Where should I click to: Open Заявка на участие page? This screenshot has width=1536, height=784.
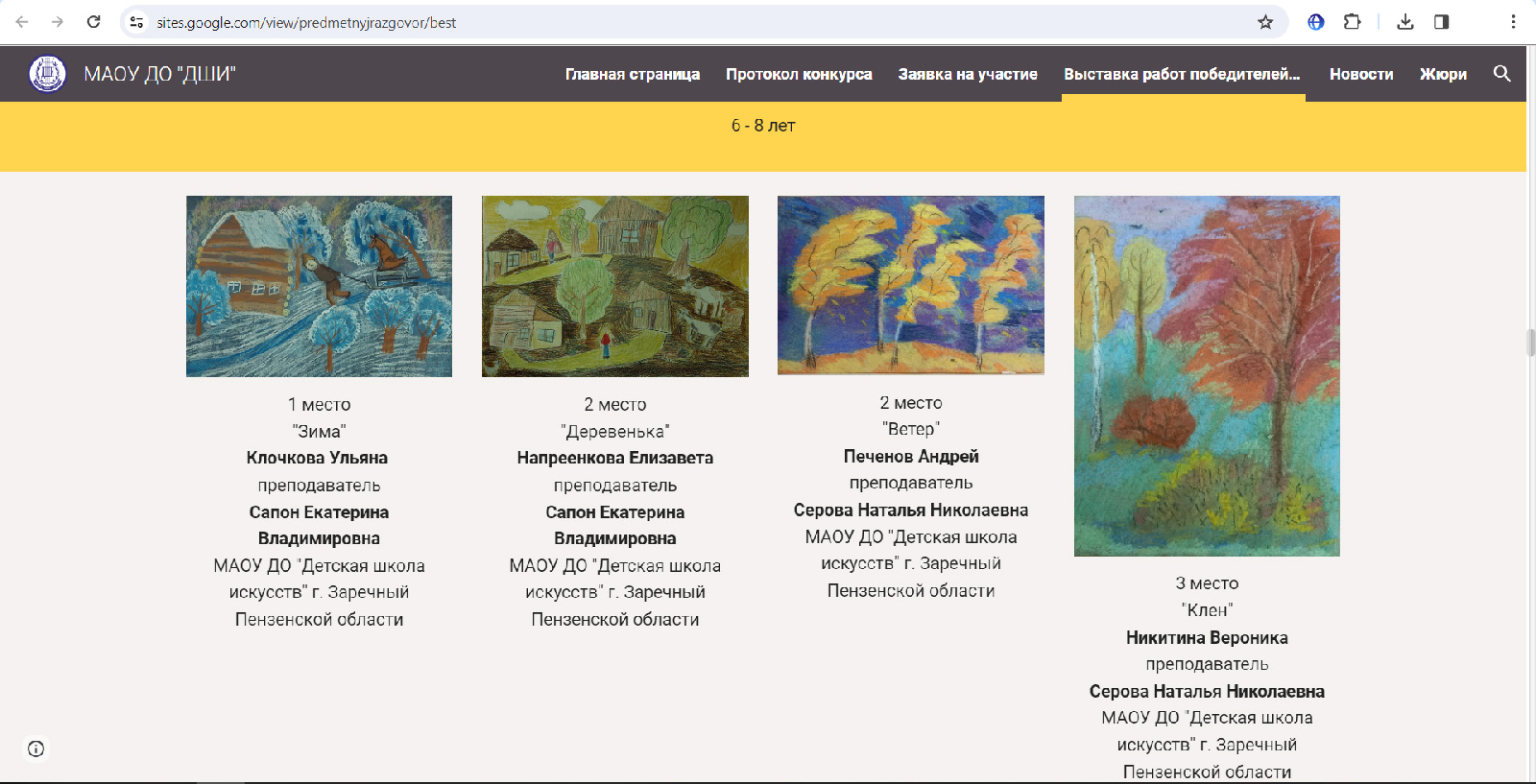(968, 74)
